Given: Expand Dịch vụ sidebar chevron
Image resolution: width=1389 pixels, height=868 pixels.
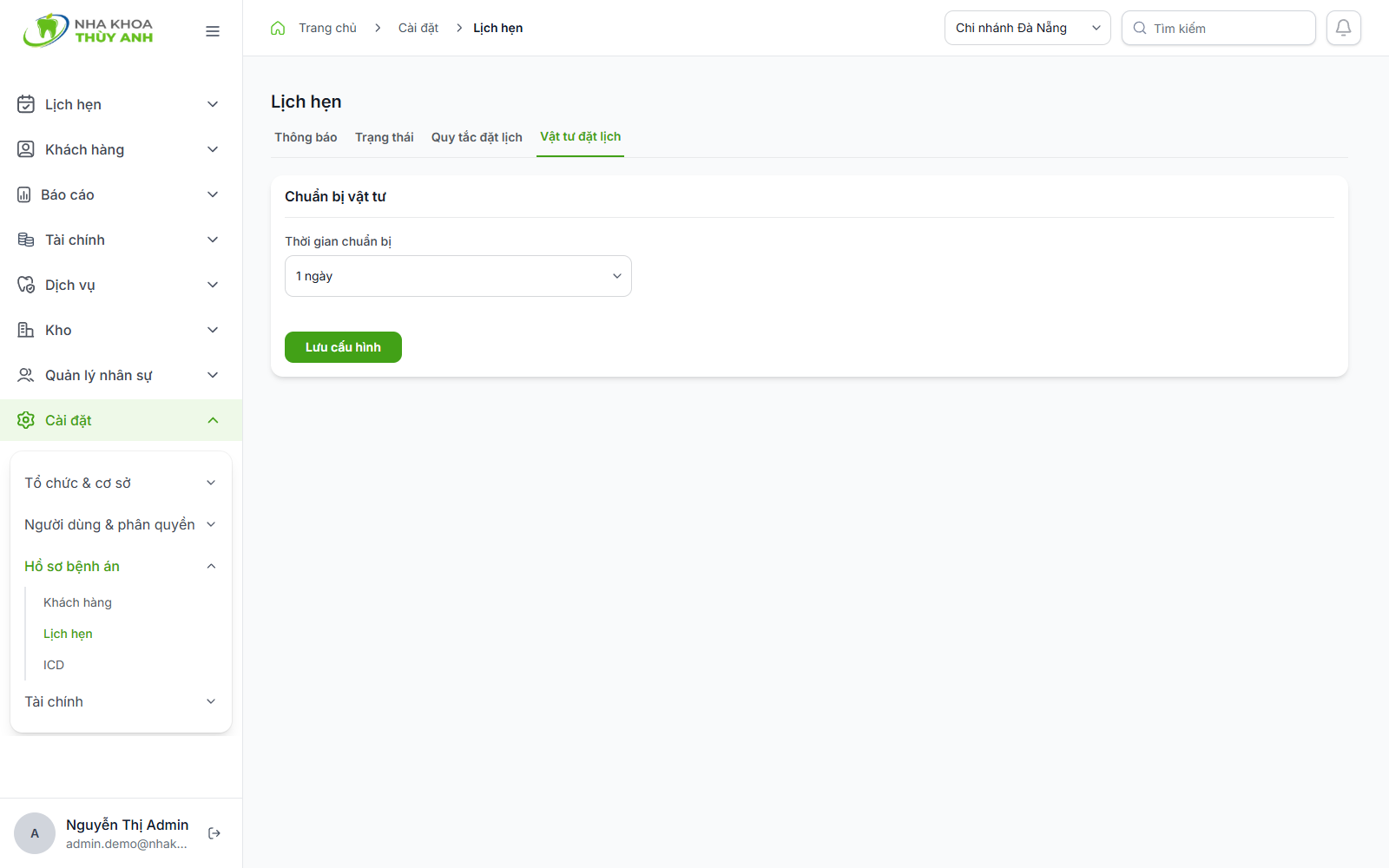Looking at the screenshot, I should (213, 285).
